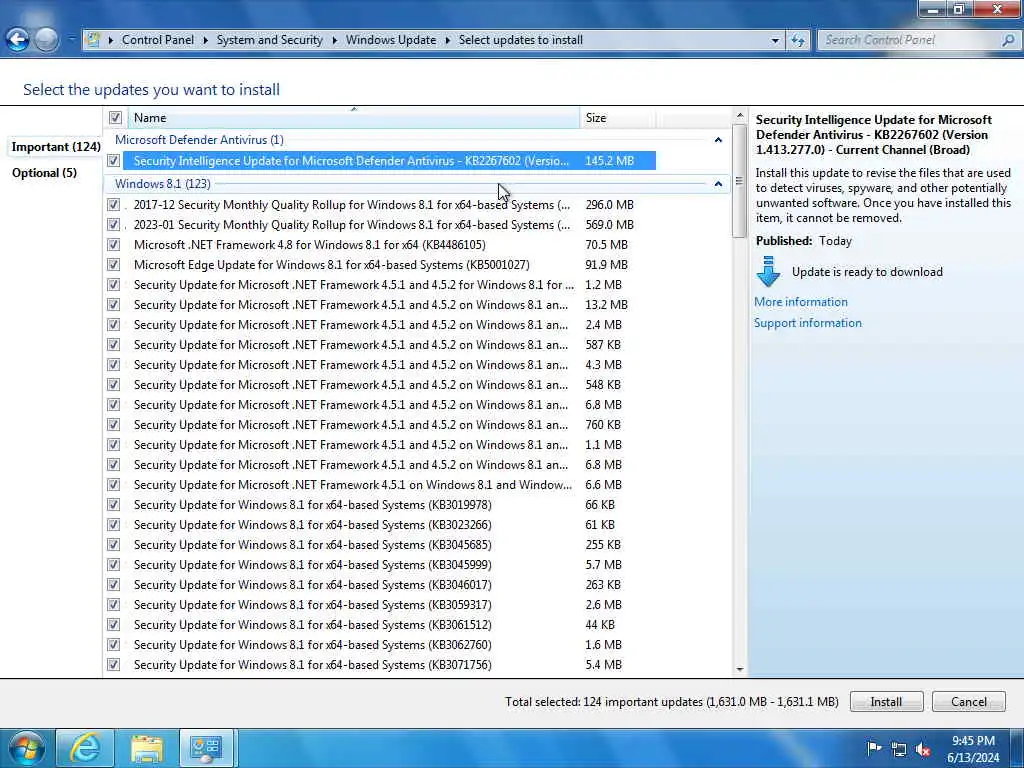The height and width of the screenshot is (768, 1024).
Task: Uncheck the 2017-12 Security Monthly Quality Rollup
Action: click(114, 204)
